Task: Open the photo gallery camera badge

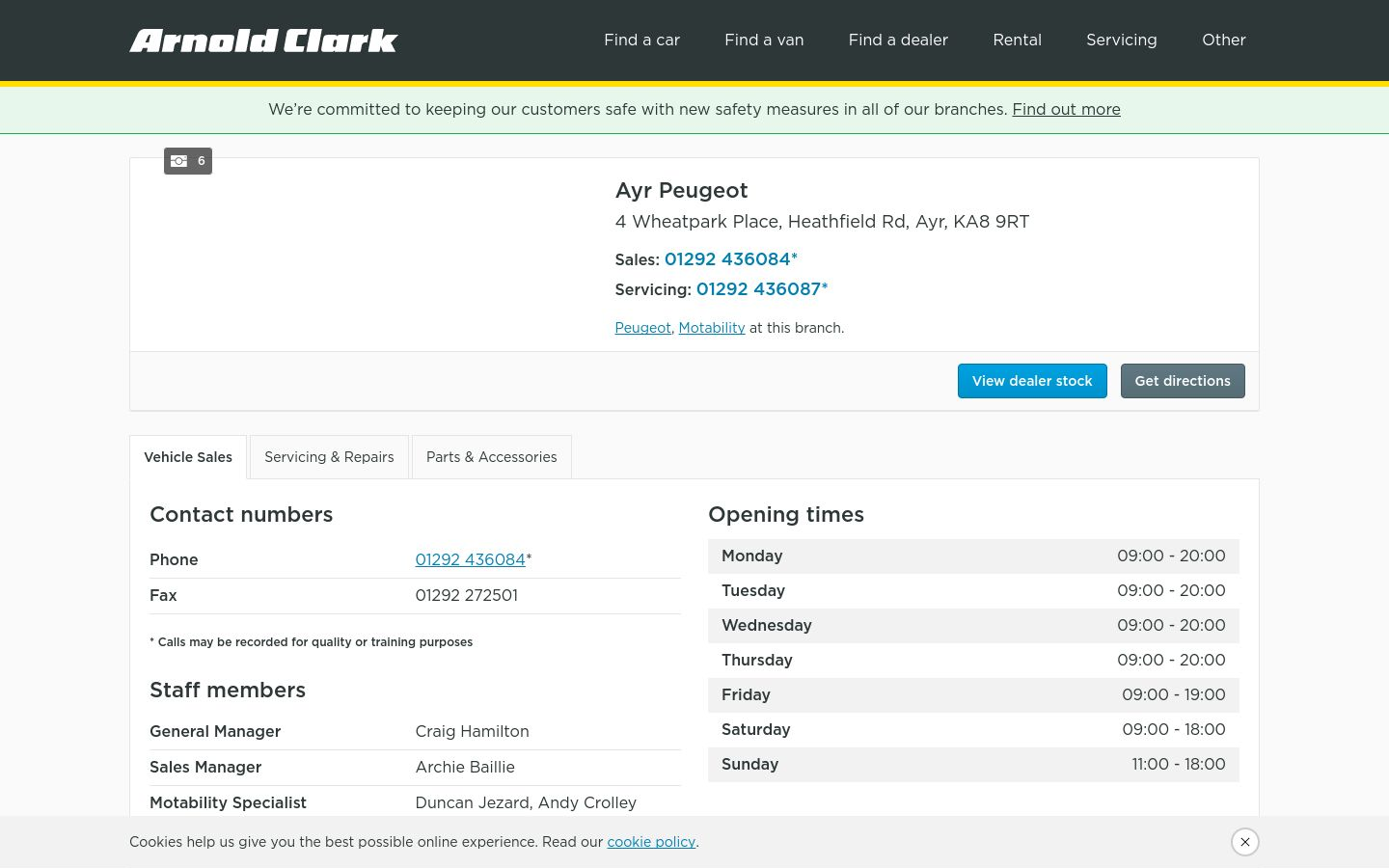Action: (188, 161)
